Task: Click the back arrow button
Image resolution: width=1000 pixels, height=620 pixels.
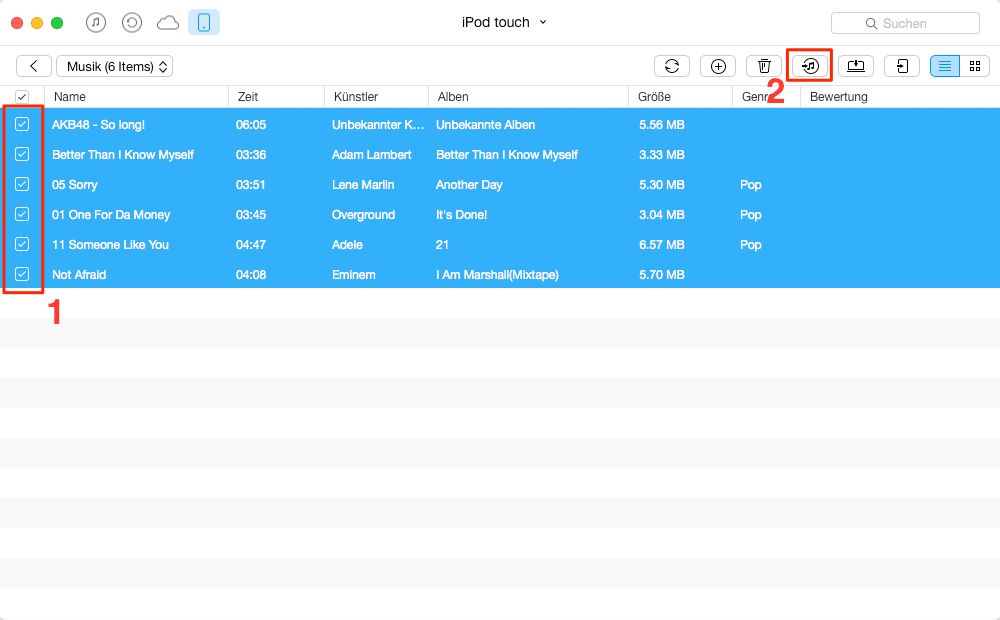Action: pyautogui.click(x=34, y=66)
